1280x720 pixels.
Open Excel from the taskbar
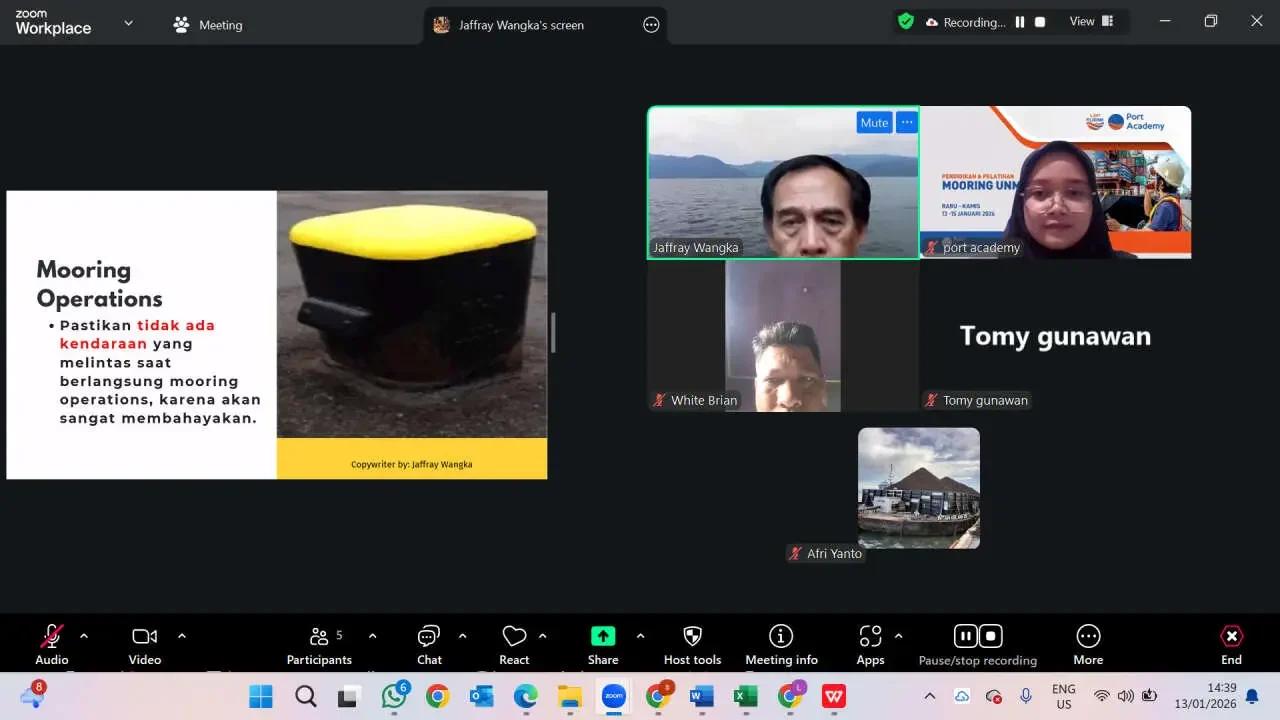(x=745, y=696)
